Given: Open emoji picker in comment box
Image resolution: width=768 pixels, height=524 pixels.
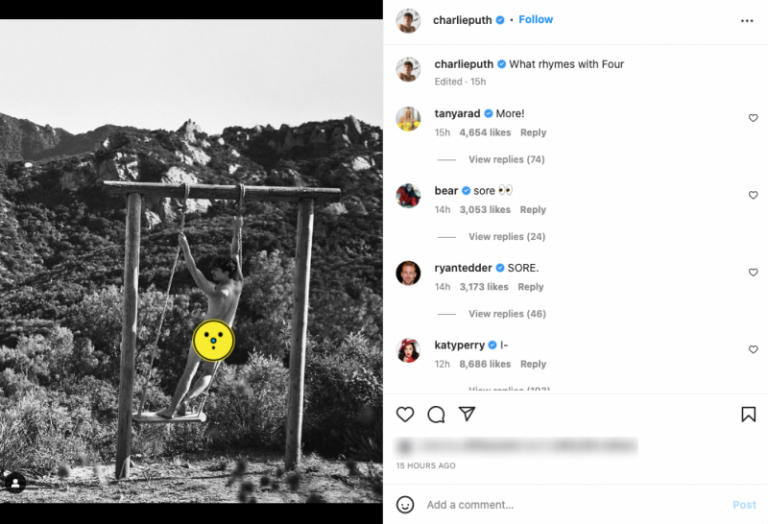Looking at the screenshot, I should 405,504.
